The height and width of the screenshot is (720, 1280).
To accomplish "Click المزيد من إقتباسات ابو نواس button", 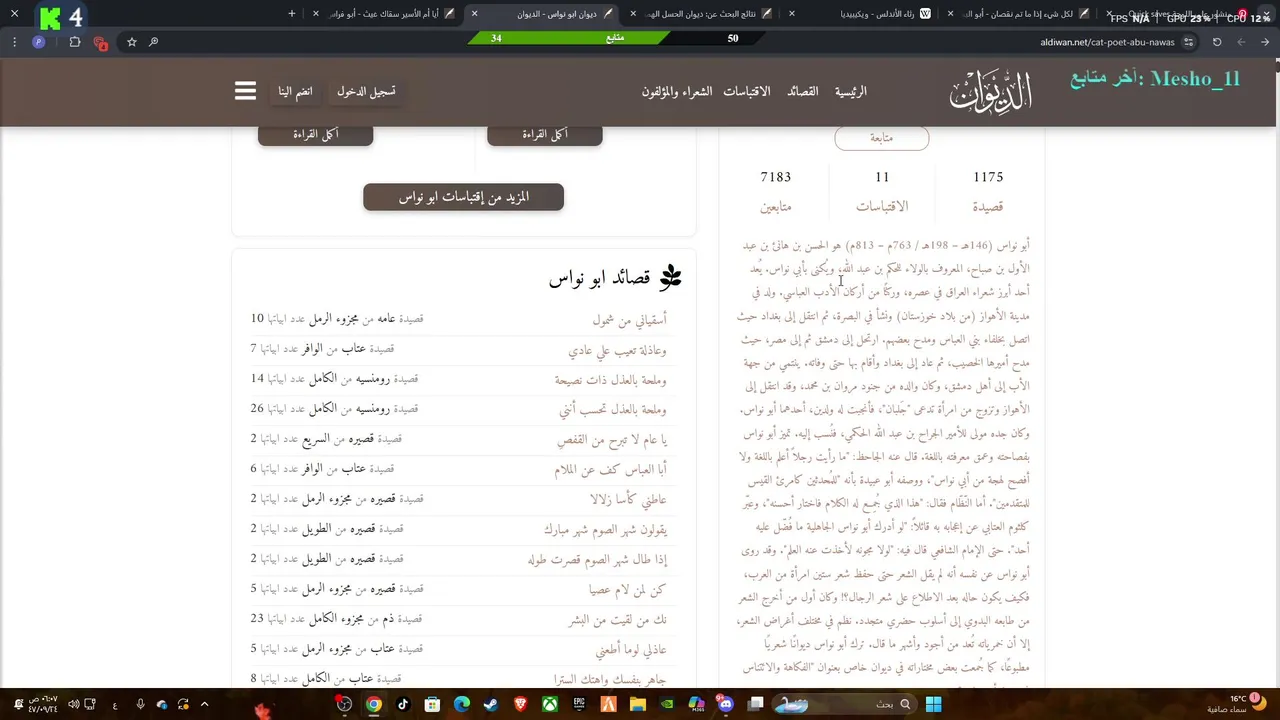I will tap(463, 197).
